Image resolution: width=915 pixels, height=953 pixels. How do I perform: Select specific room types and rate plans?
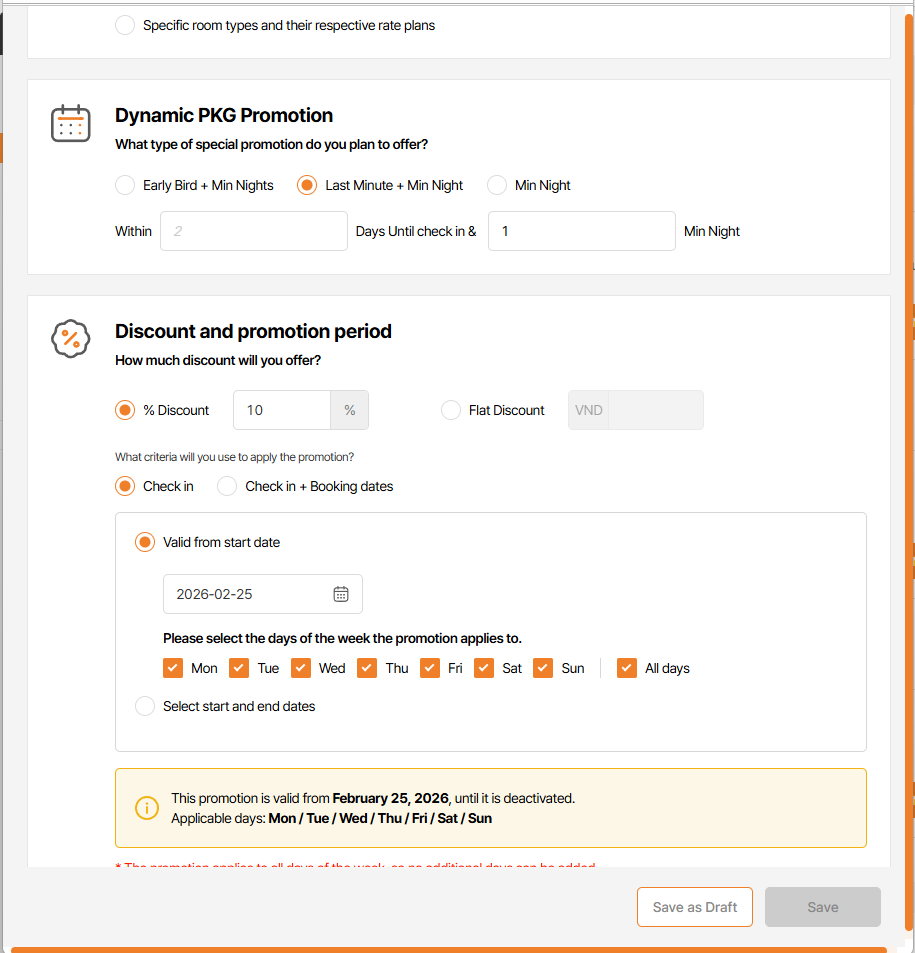125,25
